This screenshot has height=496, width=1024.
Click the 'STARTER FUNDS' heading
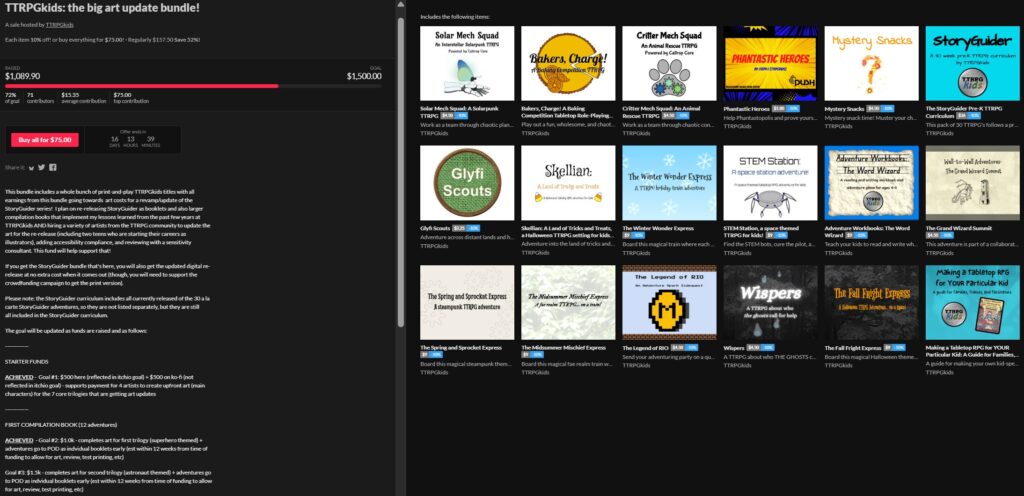[x=27, y=362]
